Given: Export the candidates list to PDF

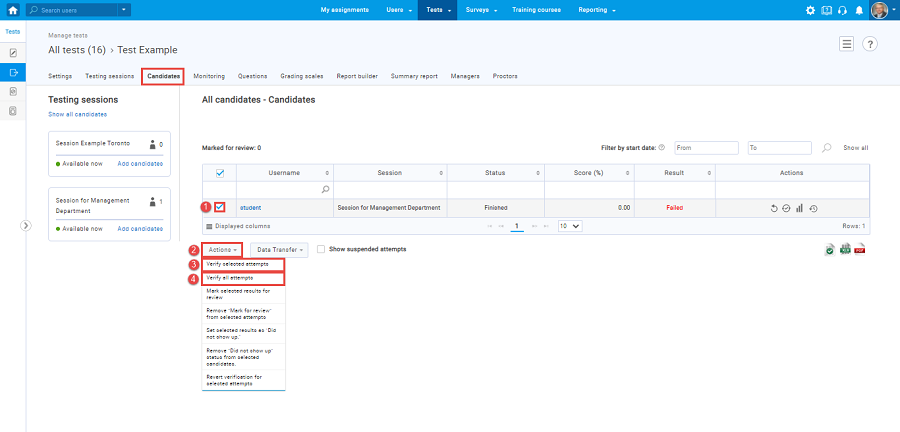Looking at the screenshot, I should tap(859, 249).
